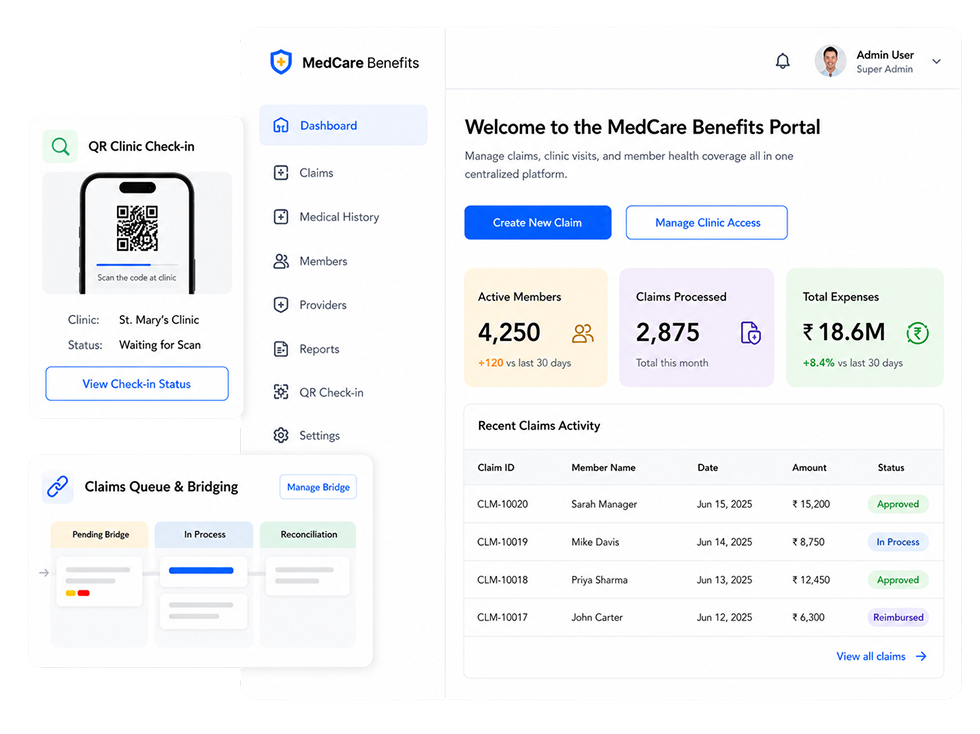Image resolution: width=980 pixels, height=734 pixels.
Task: Click claim ID CLM-10018
Action: (x=502, y=580)
